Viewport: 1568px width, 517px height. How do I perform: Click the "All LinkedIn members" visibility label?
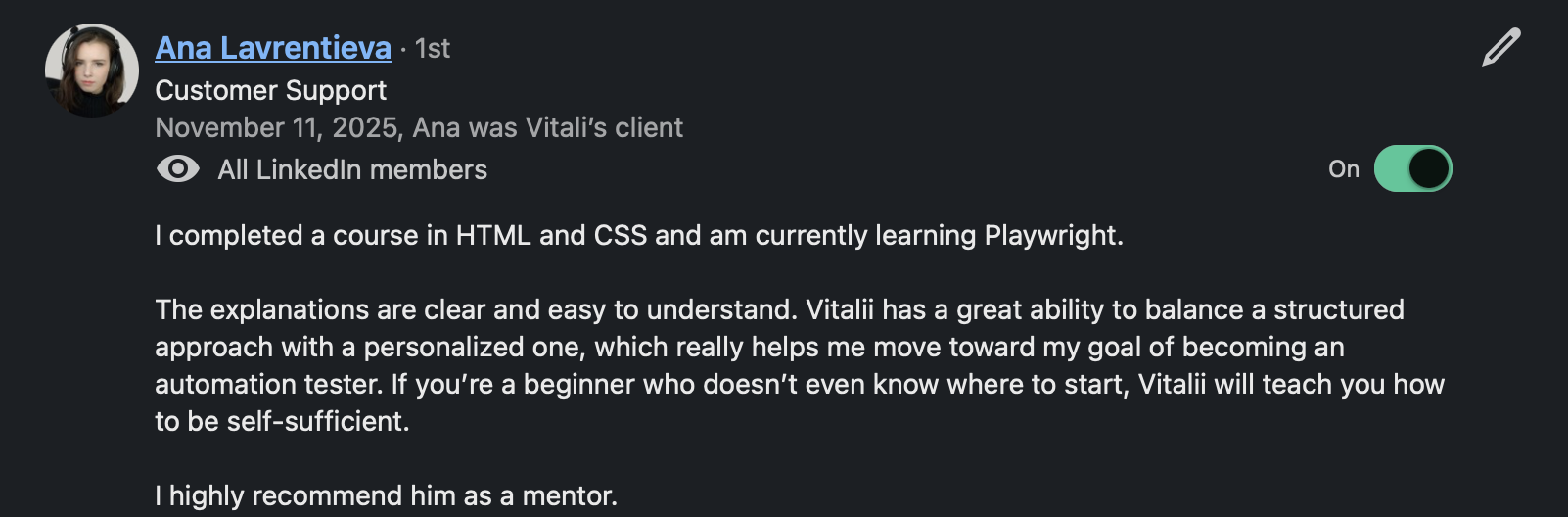click(352, 169)
